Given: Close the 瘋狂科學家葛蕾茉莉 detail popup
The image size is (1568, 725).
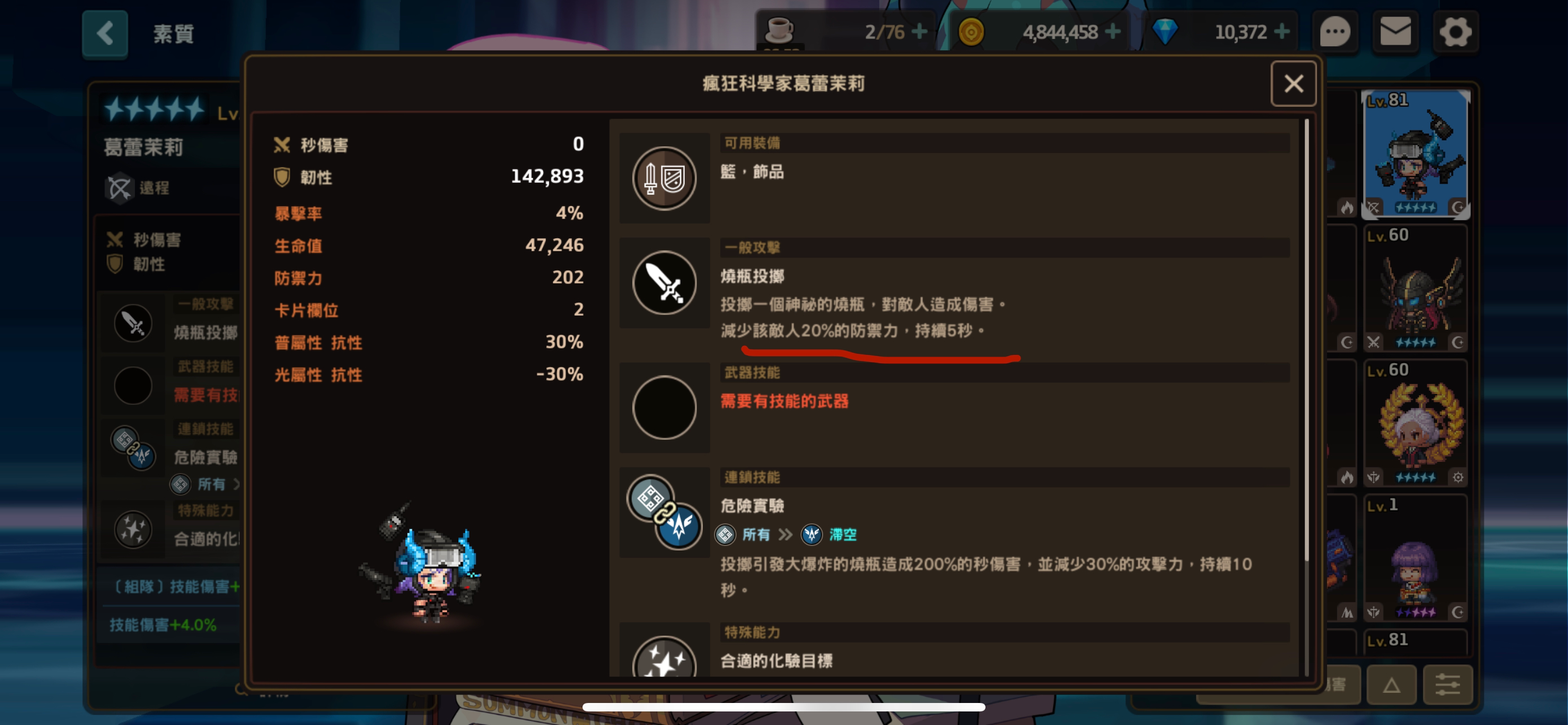Looking at the screenshot, I should click(1294, 84).
